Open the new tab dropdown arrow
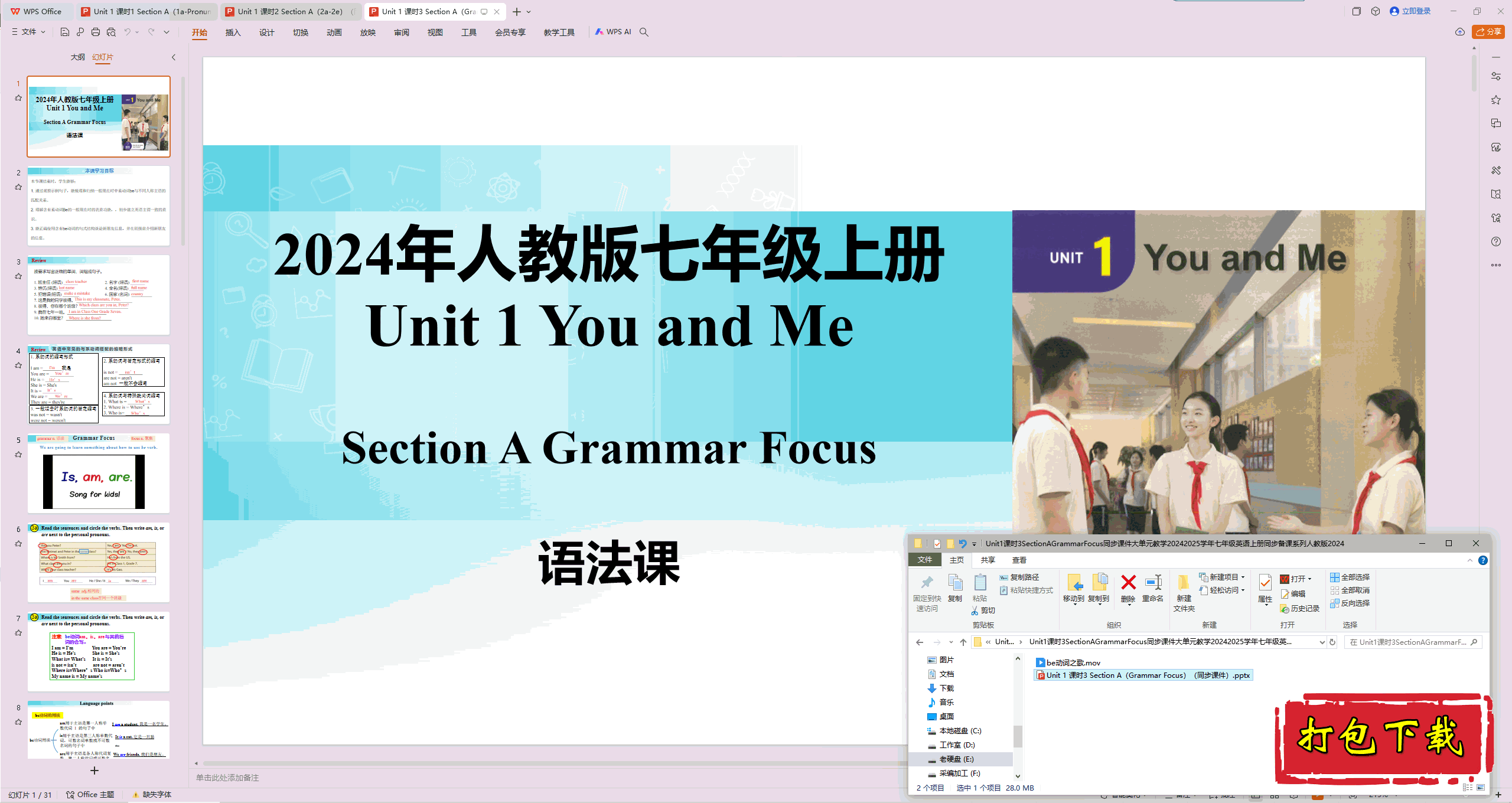This screenshot has width=1512, height=803. [529, 12]
